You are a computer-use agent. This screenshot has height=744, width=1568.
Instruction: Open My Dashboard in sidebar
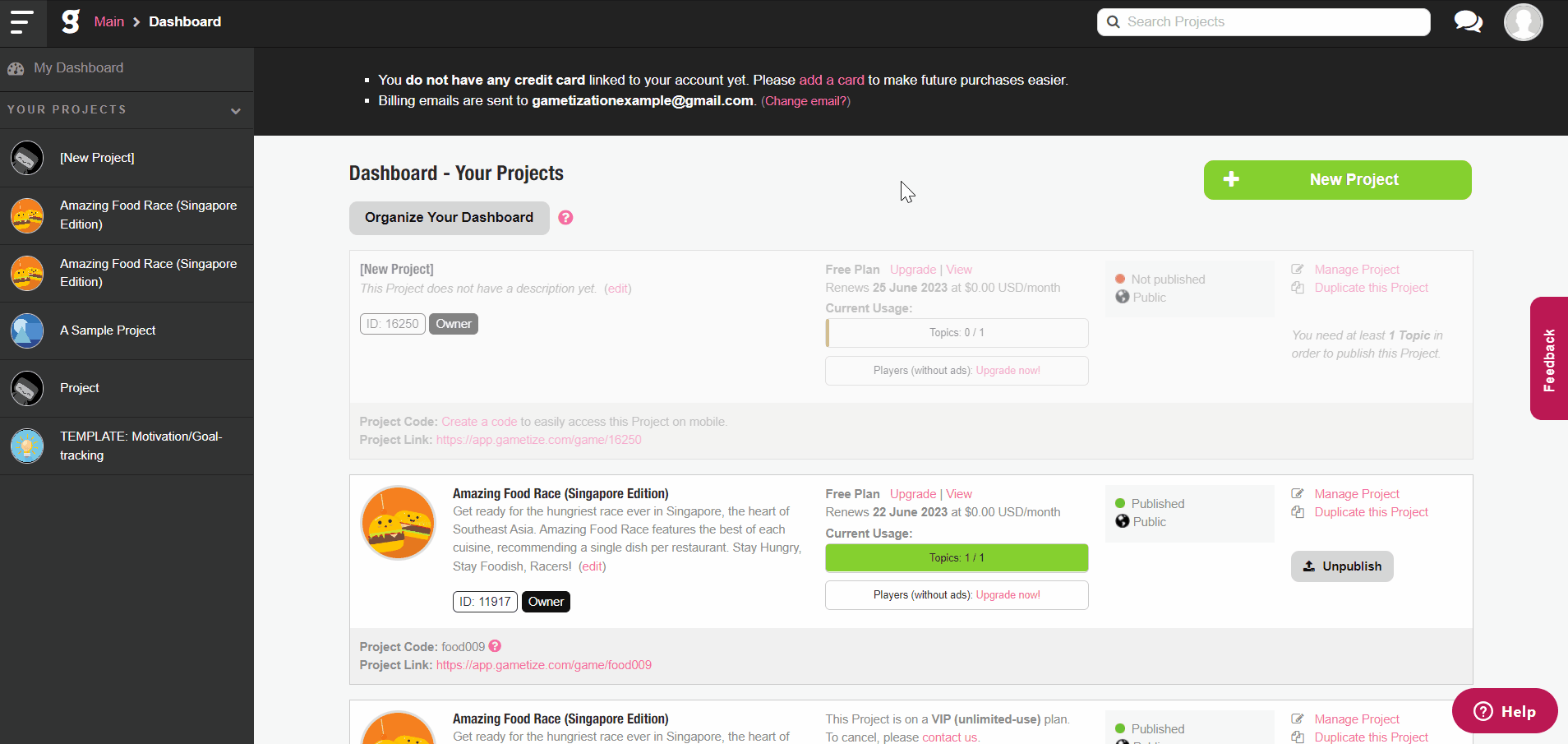(x=127, y=68)
